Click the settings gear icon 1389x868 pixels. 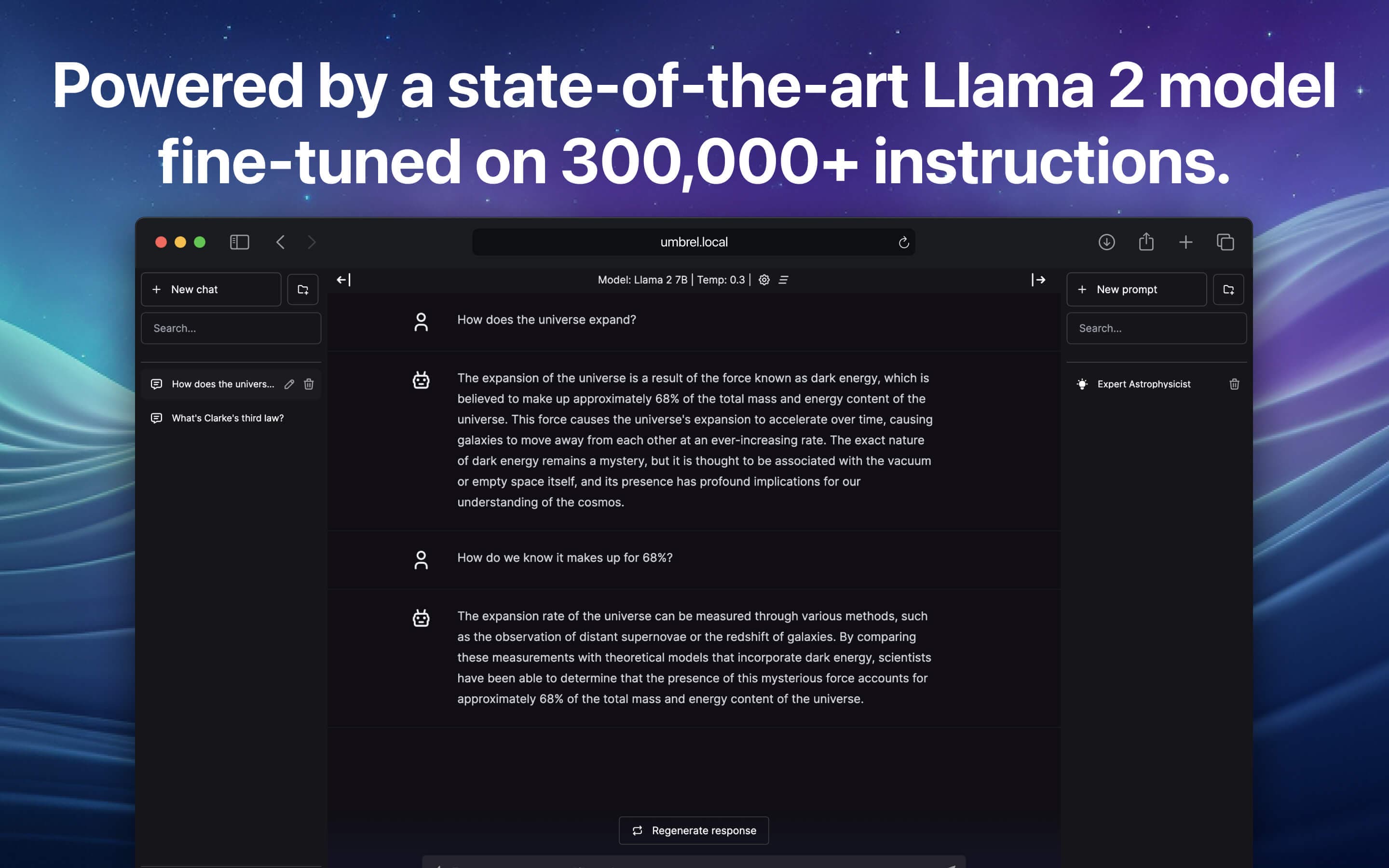[x=763, y=280]
